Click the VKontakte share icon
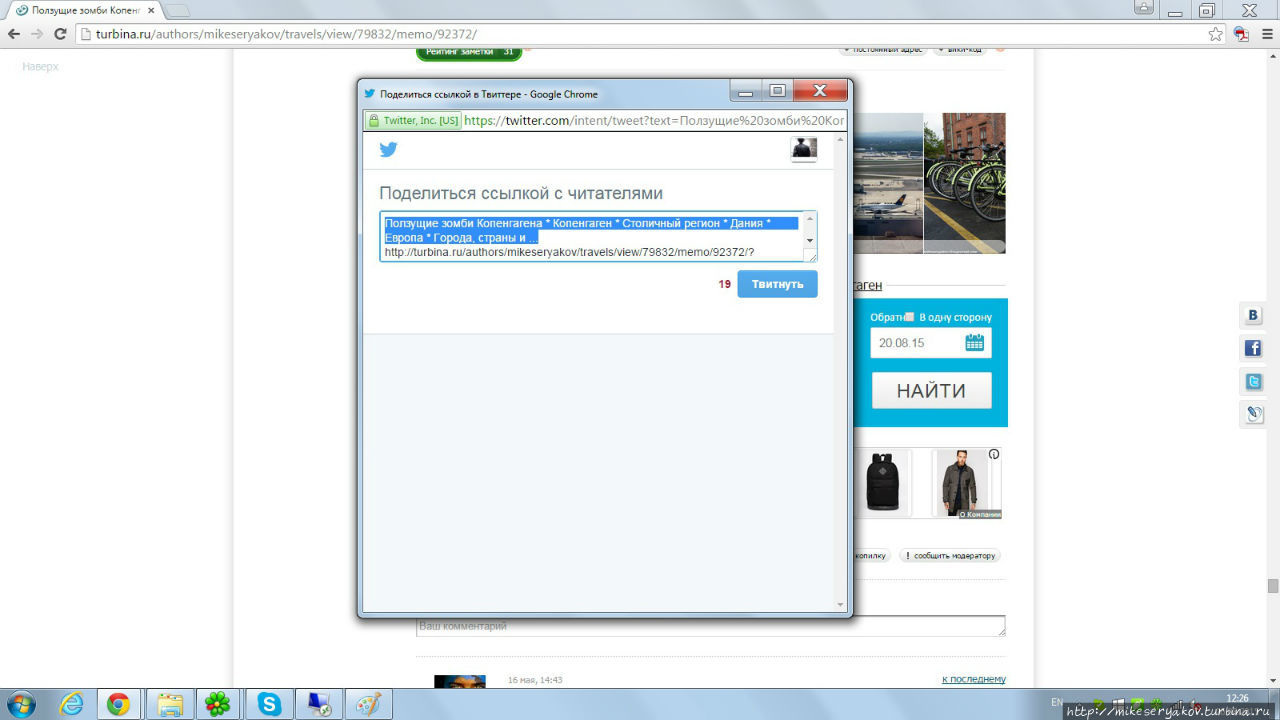 1253,316
